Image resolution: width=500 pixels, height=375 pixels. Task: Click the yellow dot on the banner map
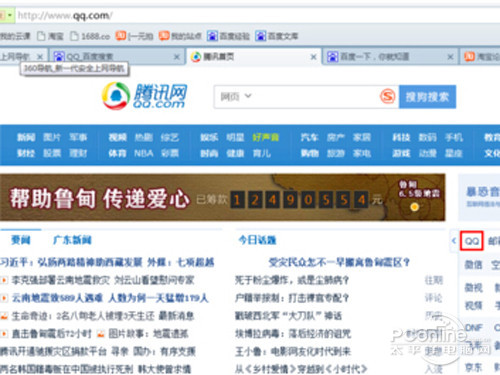(414, 207)
